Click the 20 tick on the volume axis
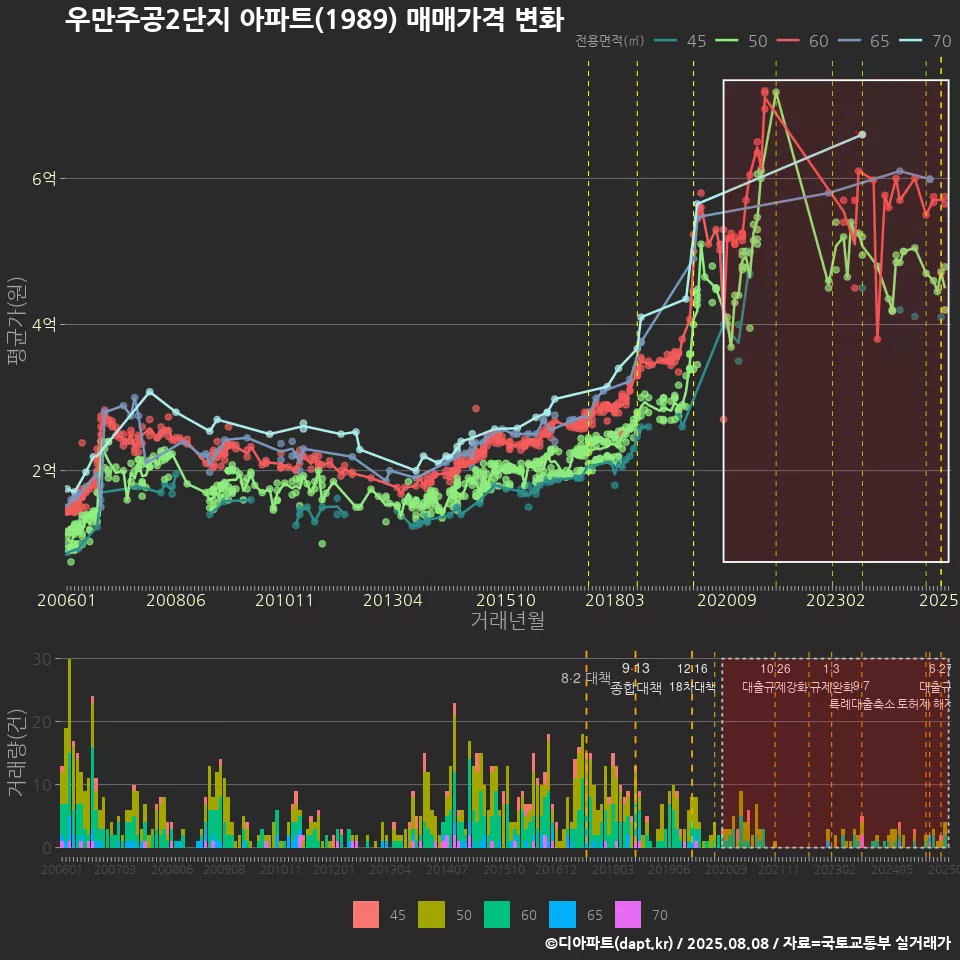 tap(42, 722)
